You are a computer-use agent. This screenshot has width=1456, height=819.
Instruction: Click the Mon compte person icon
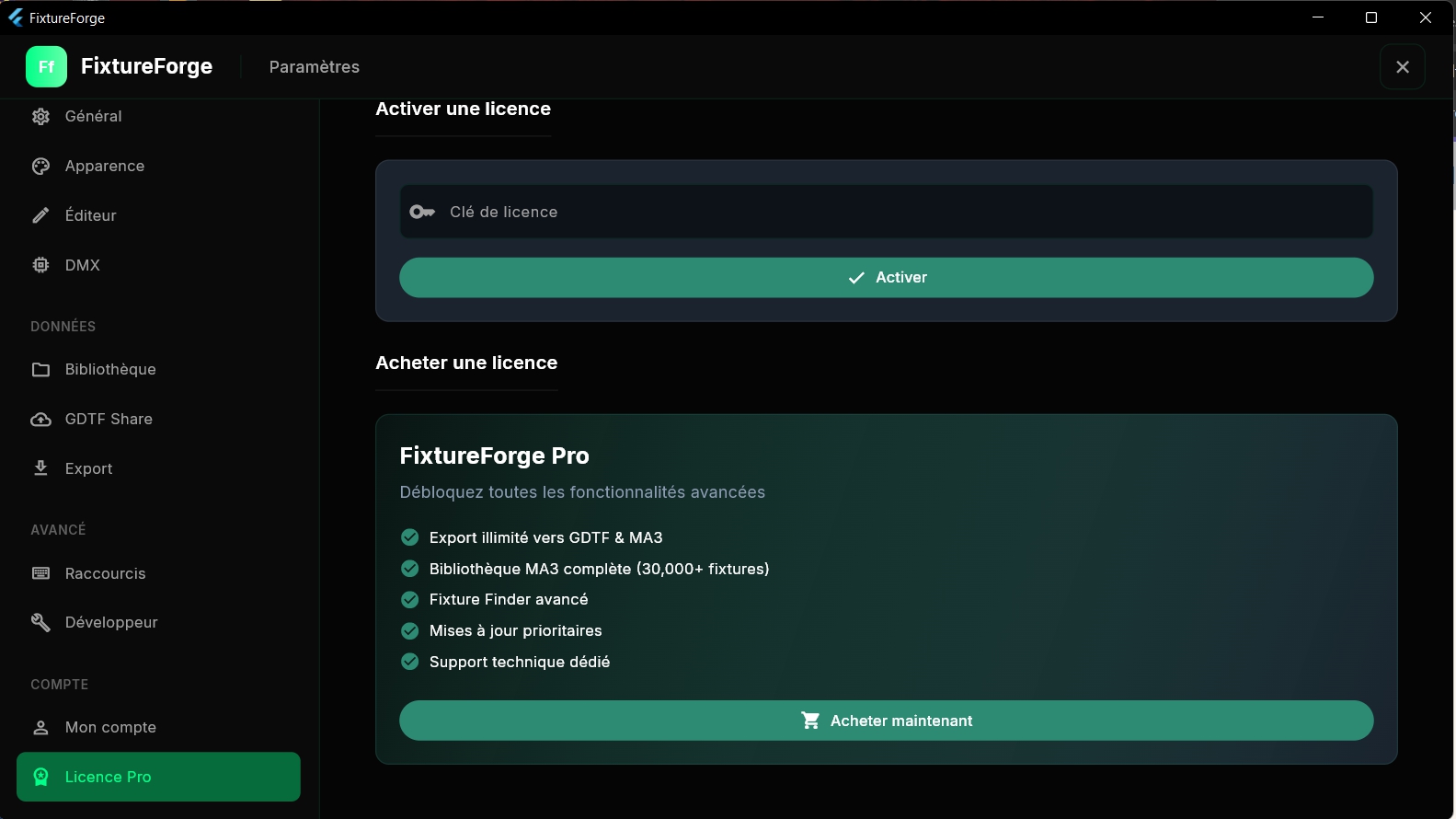coord(40,727)
